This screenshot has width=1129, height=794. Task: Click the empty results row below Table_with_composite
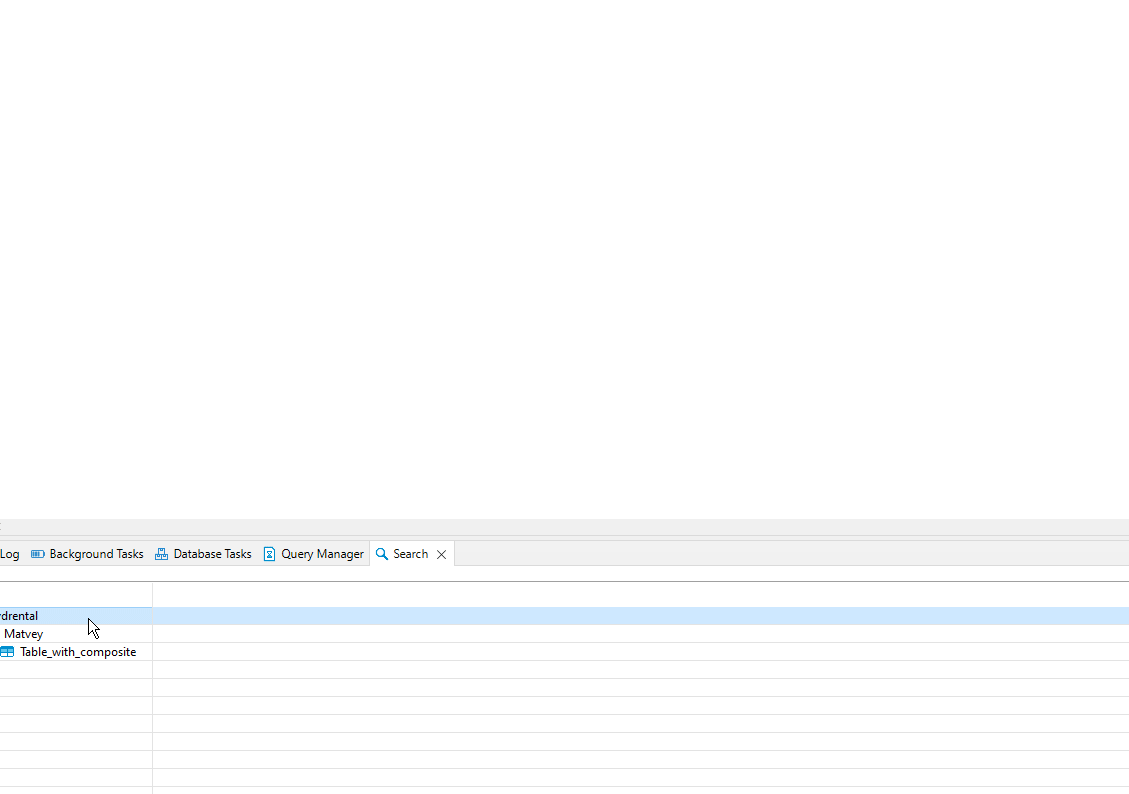[x=75, y=669]
